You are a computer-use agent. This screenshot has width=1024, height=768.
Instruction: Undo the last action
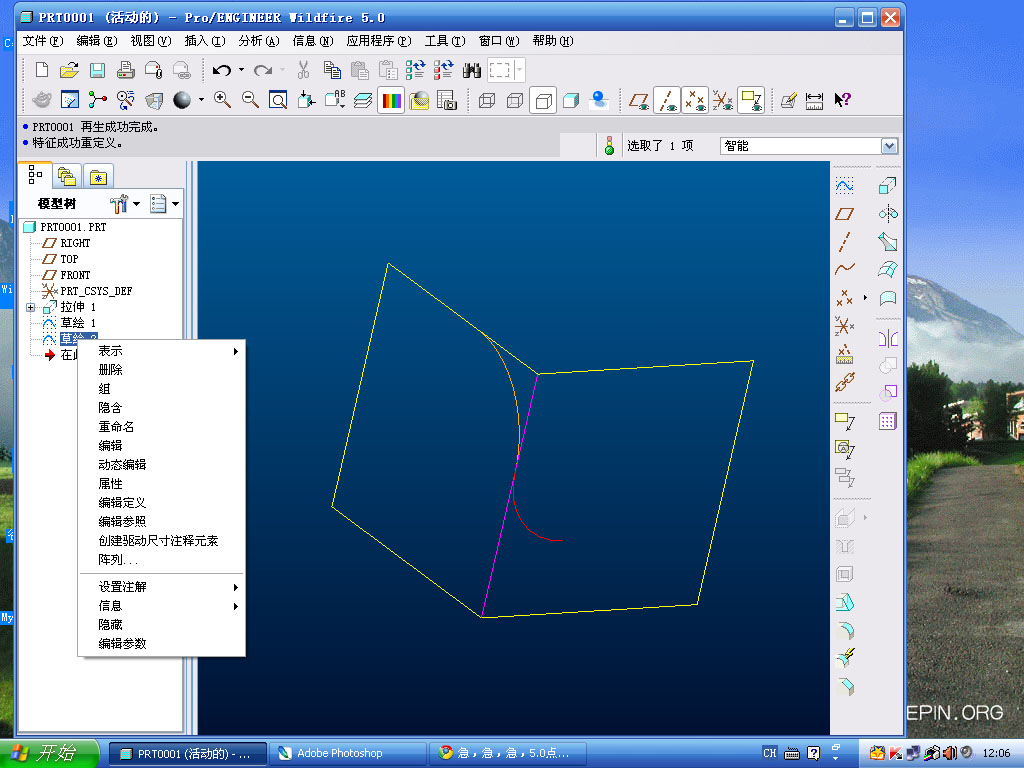(x=222, y=69)
